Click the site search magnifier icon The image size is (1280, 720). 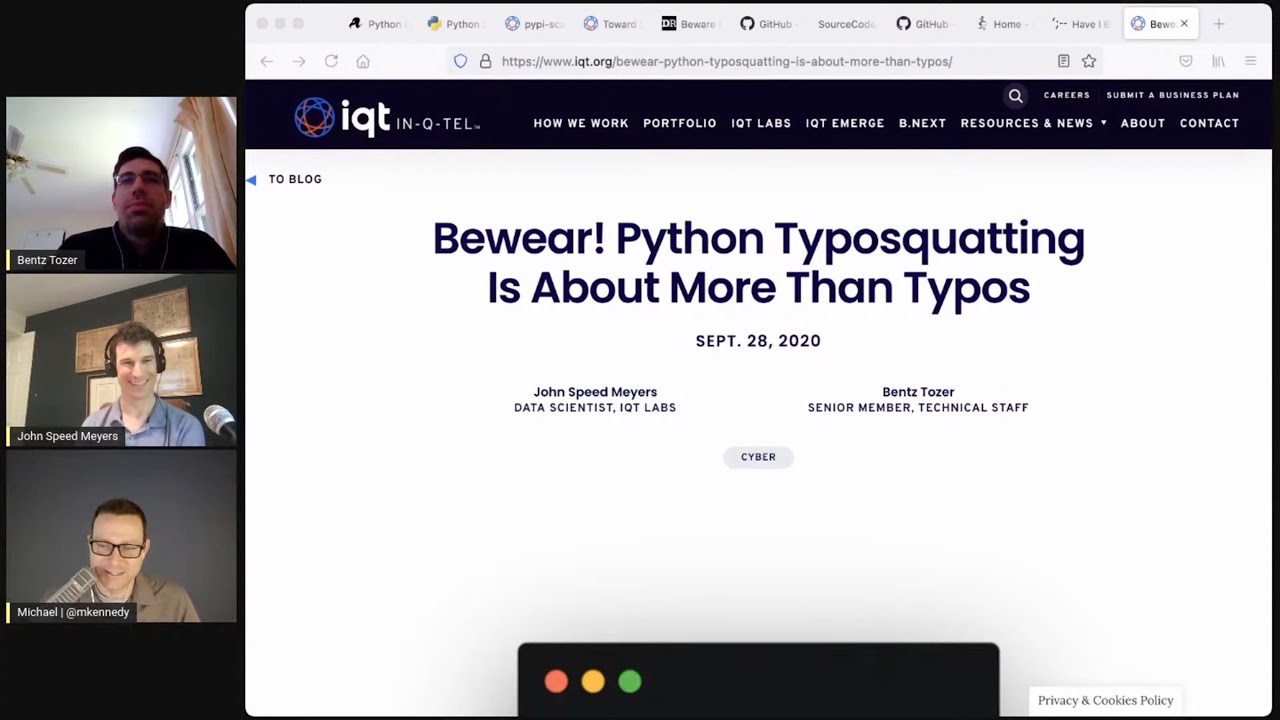[1015, 96]
